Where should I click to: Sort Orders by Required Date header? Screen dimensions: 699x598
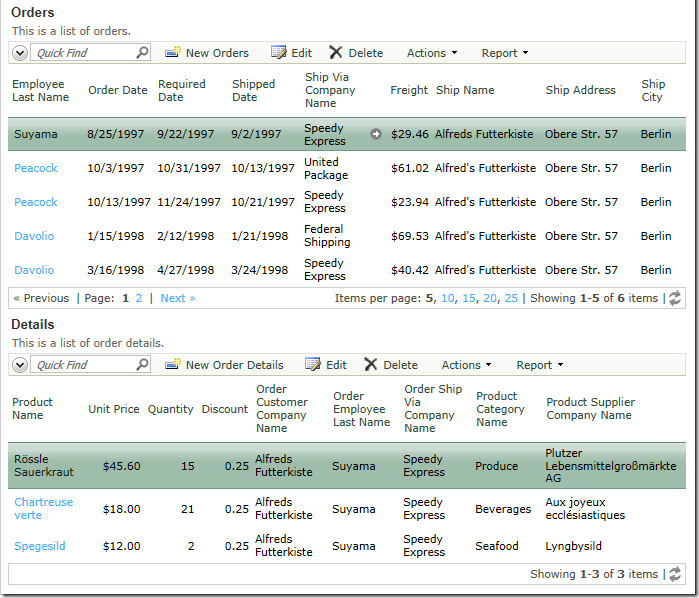[x=181, y=91]
